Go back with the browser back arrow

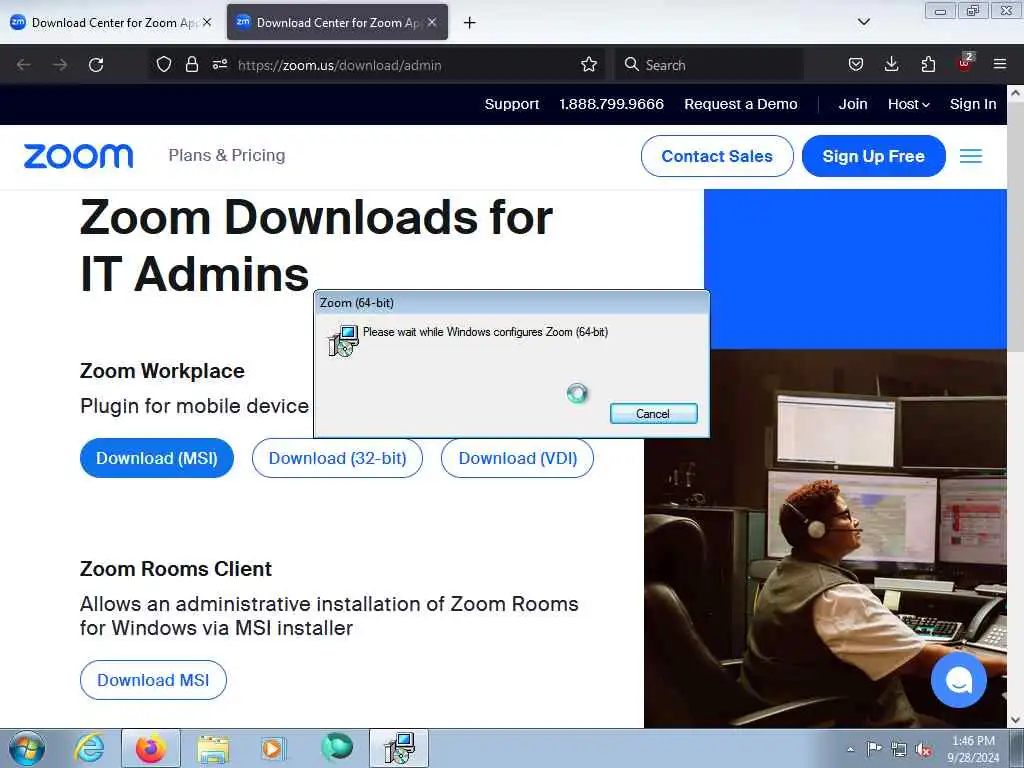(x=24, y=65)
